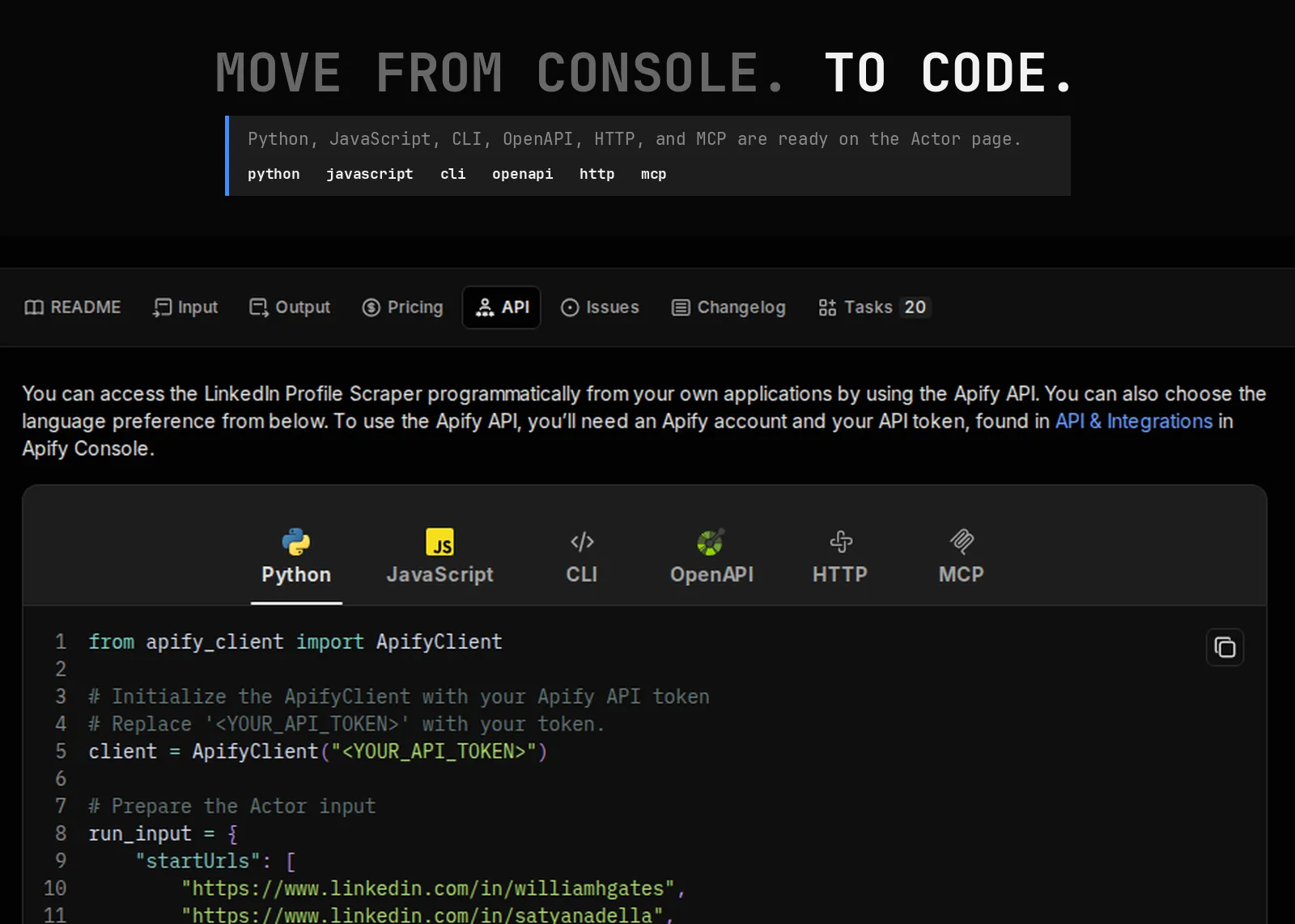Switch to the Input tab

[x=185, y=307]
